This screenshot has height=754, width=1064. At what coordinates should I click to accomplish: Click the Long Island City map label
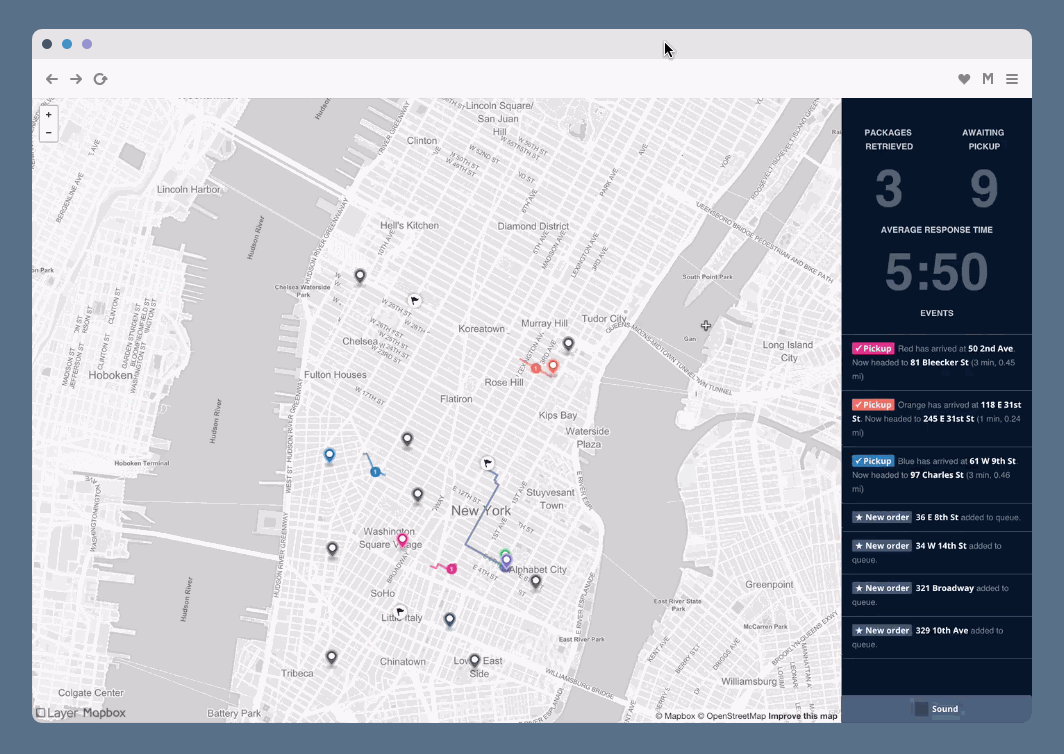pos(788,351)
